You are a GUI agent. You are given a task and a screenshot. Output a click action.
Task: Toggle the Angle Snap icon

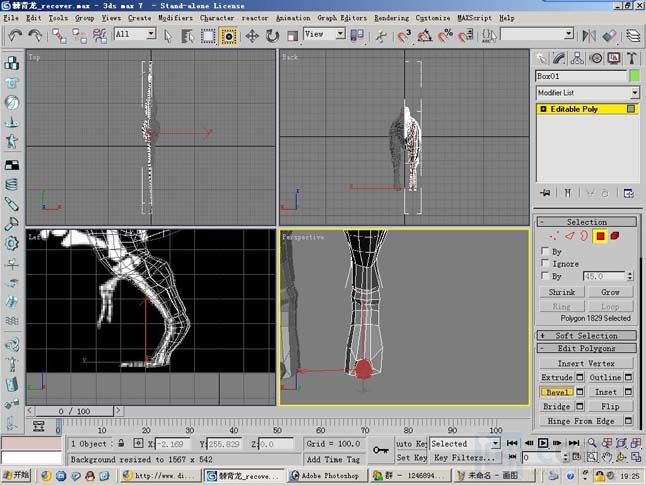click(x=425, y=36)
